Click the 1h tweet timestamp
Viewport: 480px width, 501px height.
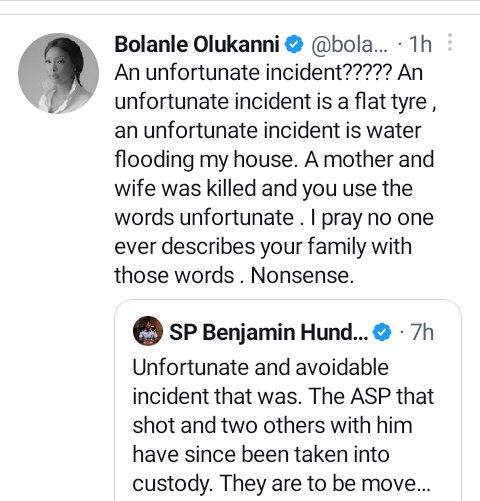(420, 44)
